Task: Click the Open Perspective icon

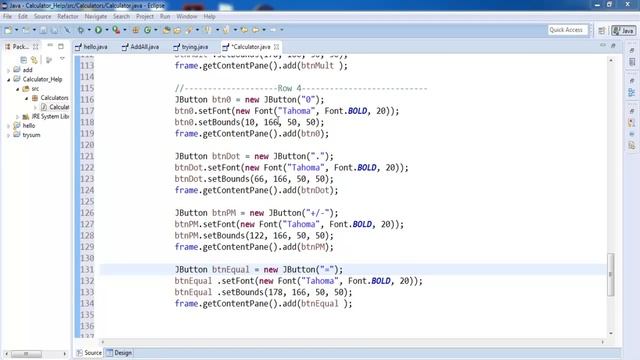Action: pyautogui.click(x=602, y=31)
